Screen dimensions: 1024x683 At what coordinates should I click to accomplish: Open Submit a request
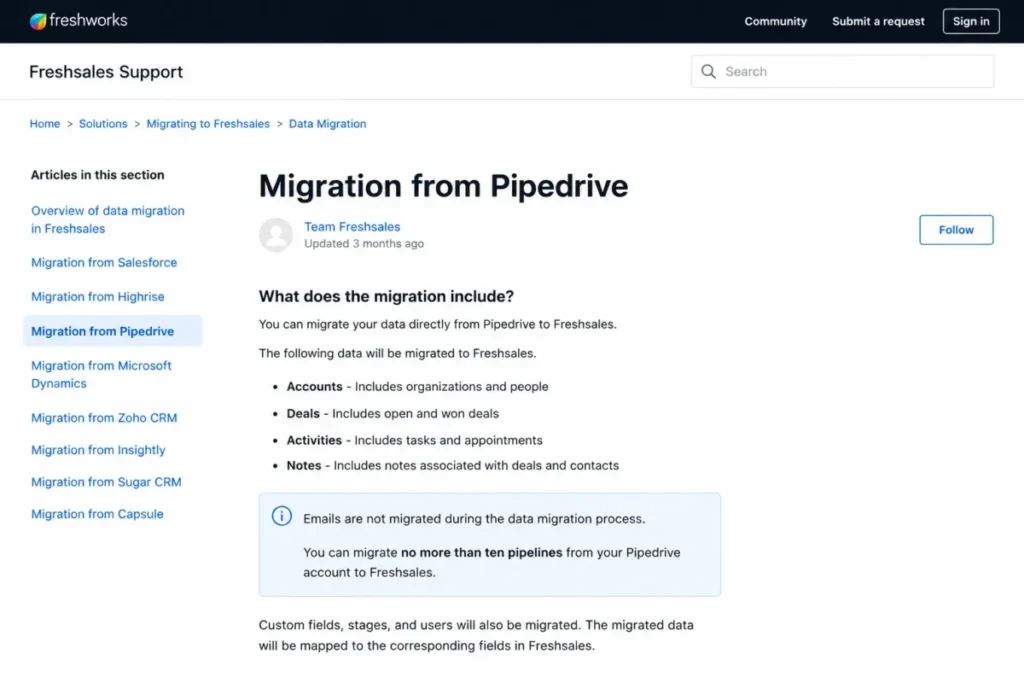[x=878, y=21]
